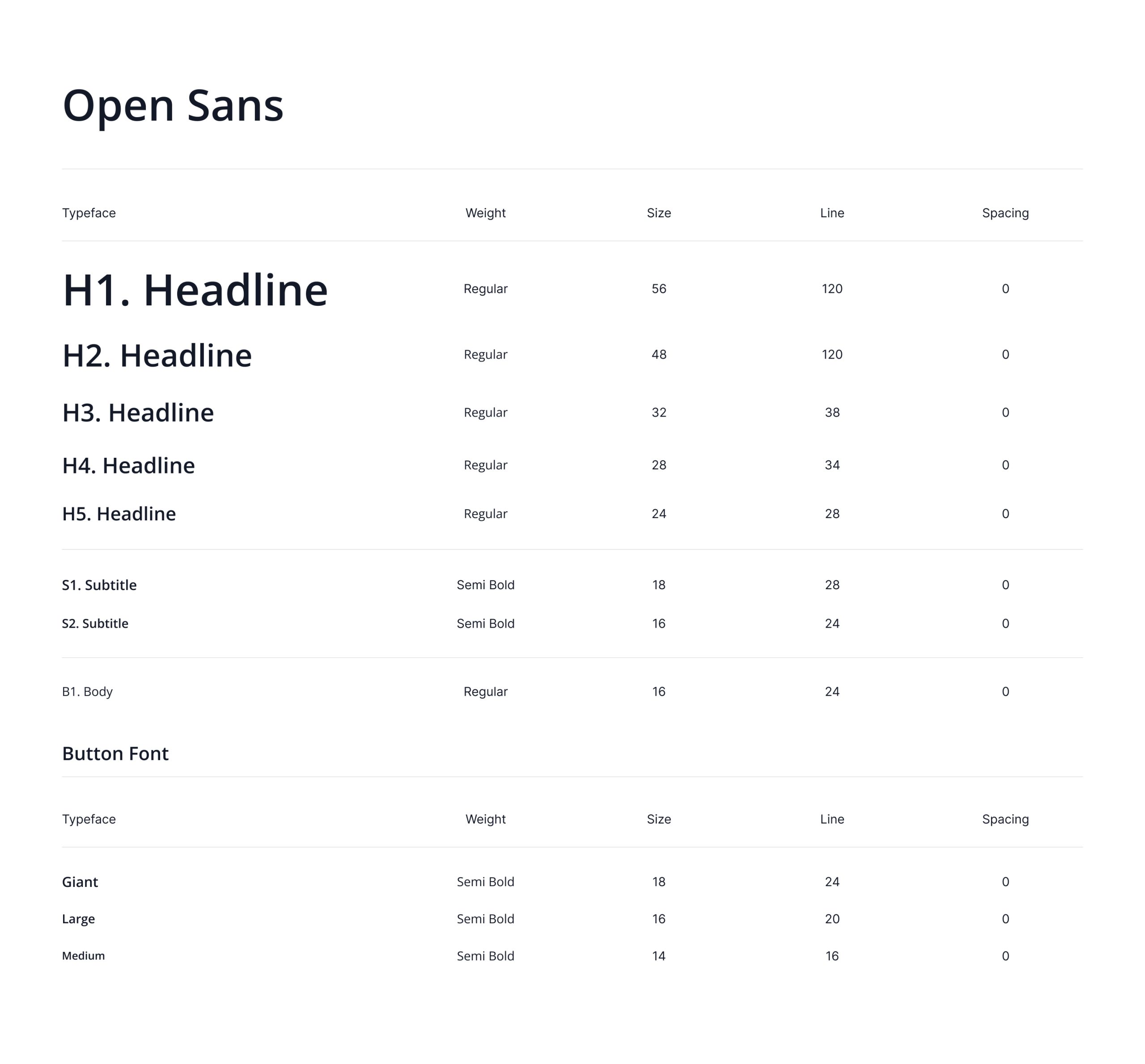Viewport: 1145px width, 1064px height.
Task: Select the H5. Headline text
Action: (x=119, y=514)
